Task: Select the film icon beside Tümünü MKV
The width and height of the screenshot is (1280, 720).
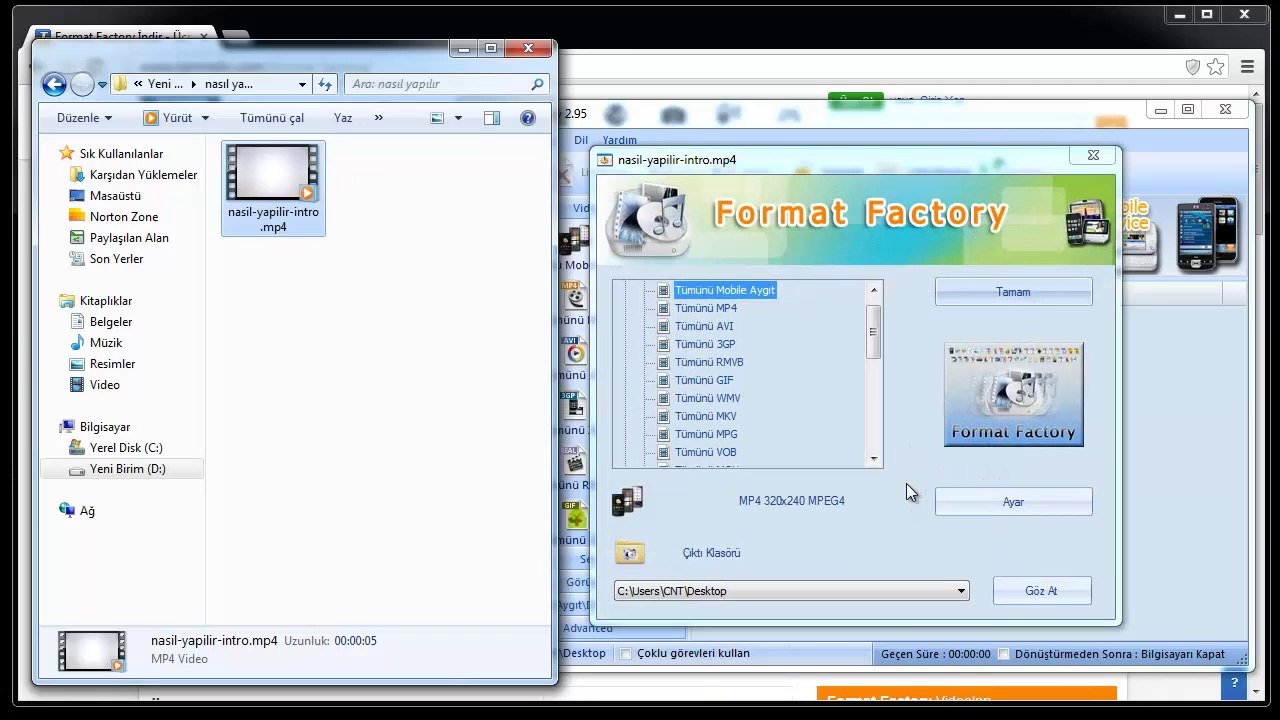Action: (663, 416)
